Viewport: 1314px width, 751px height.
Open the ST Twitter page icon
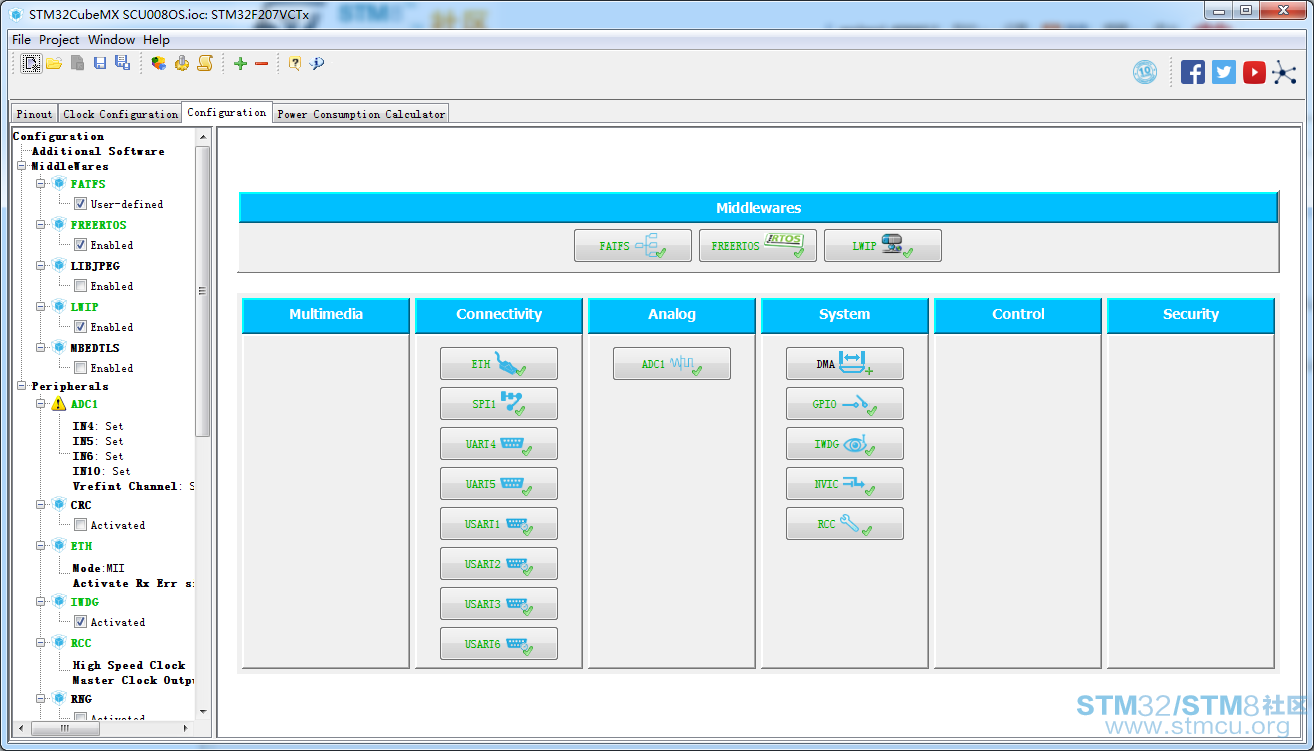click(1224, 72)
